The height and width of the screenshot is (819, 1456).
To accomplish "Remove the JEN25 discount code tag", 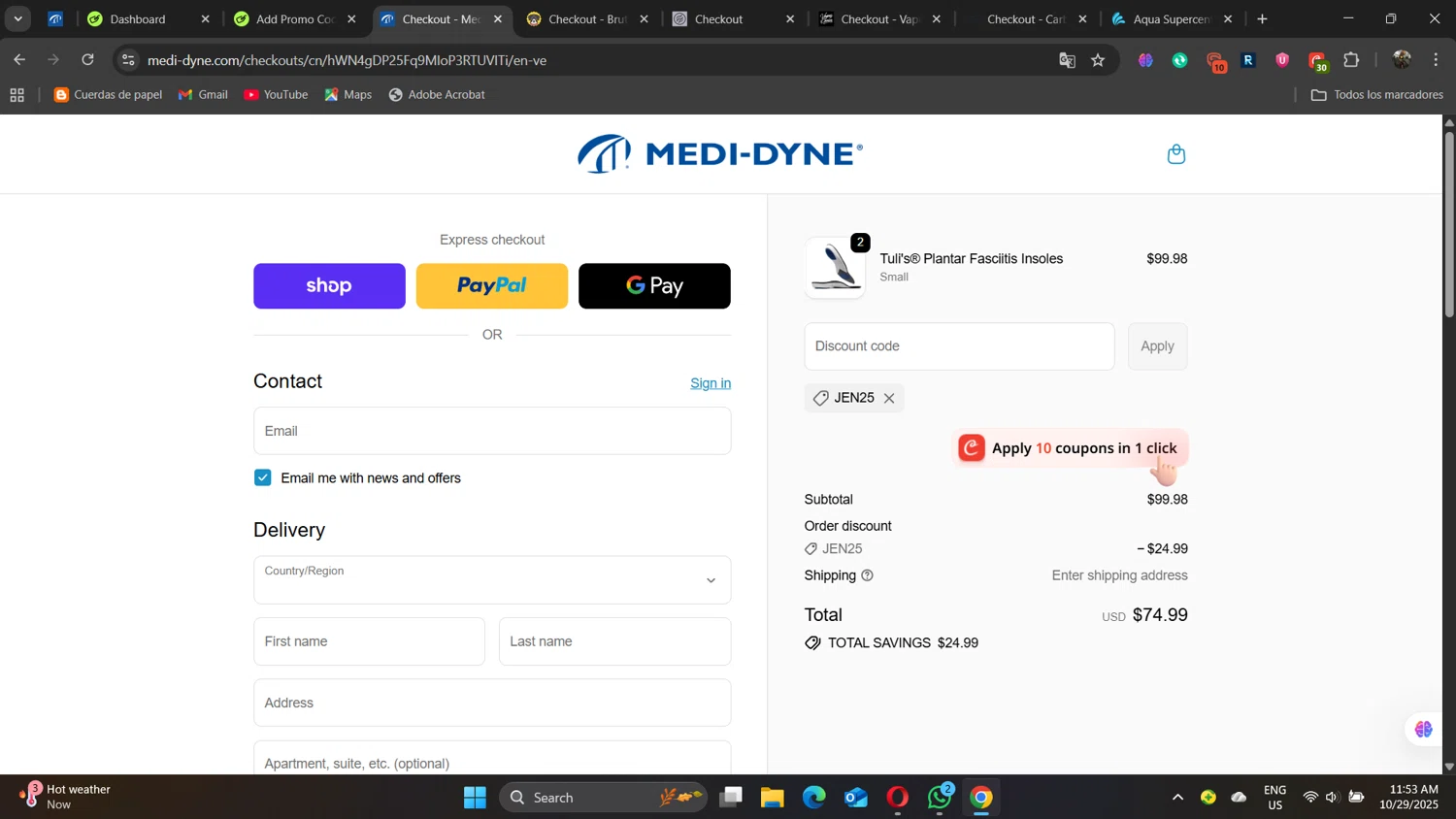I will 889,398.
